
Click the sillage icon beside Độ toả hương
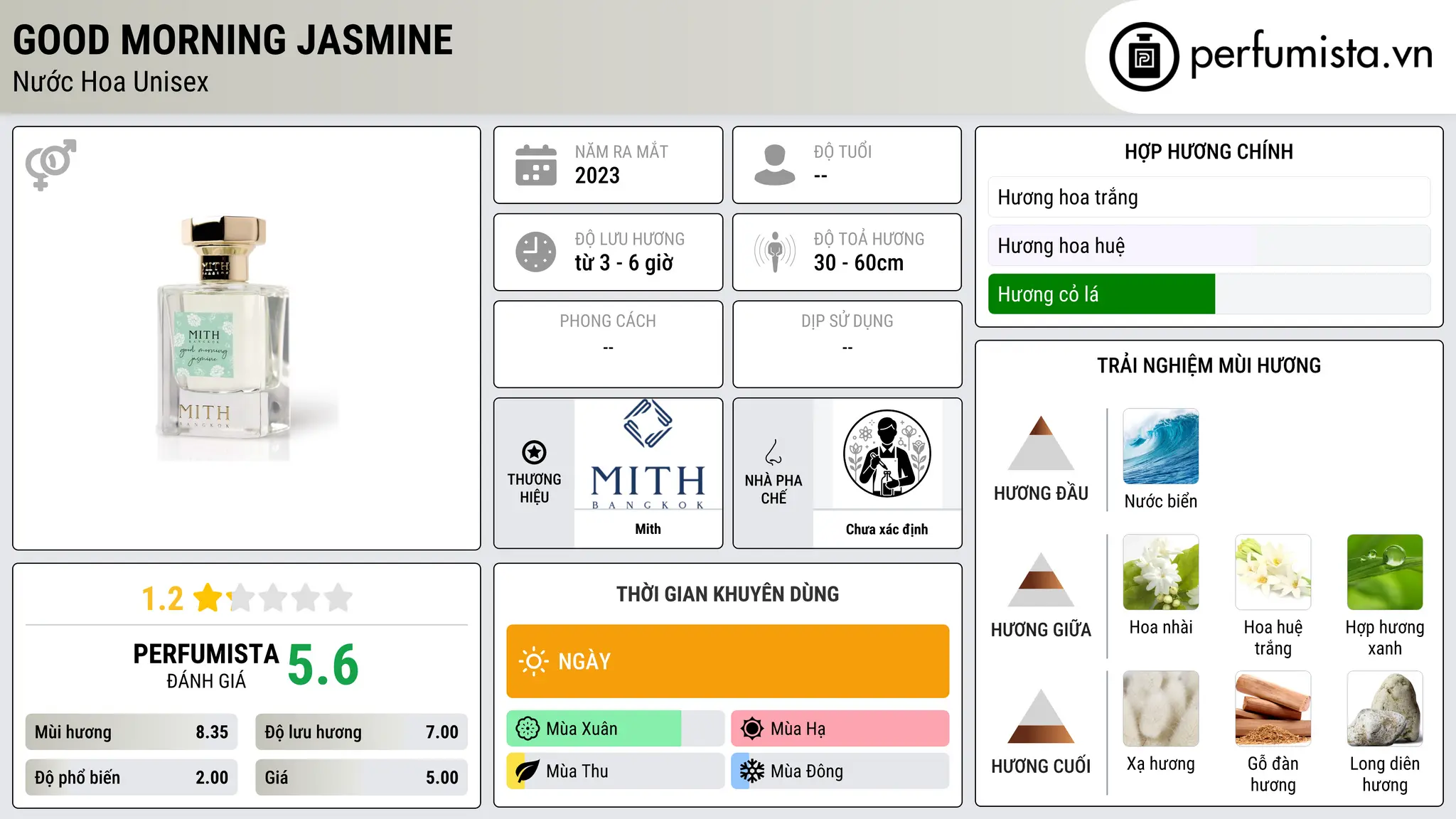tap(775, 252)
